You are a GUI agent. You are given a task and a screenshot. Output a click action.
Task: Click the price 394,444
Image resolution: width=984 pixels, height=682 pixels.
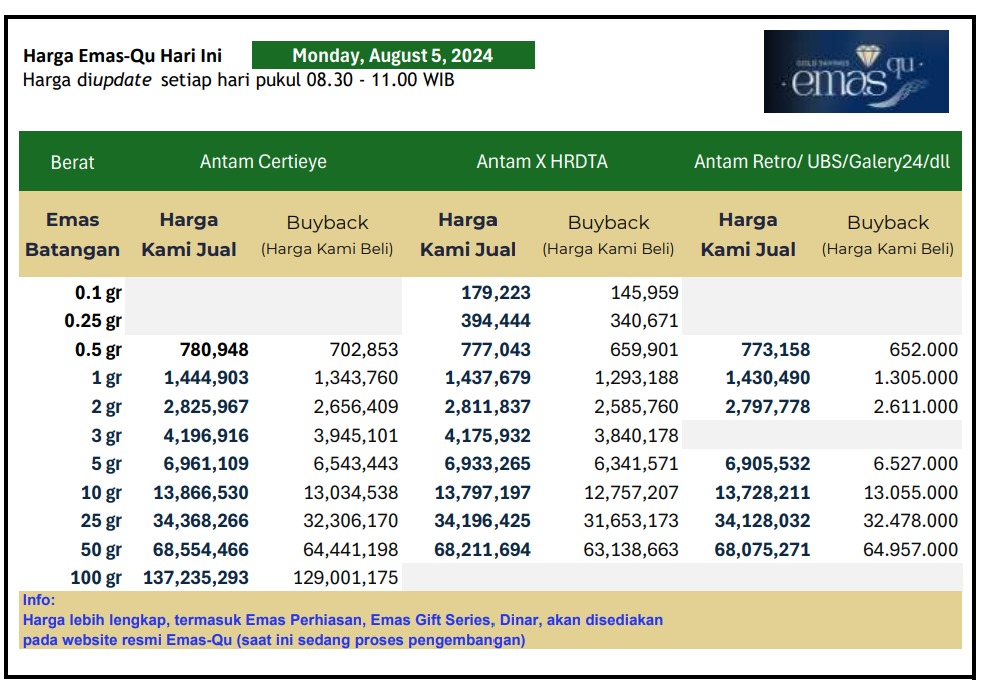[x=496, y=321]
